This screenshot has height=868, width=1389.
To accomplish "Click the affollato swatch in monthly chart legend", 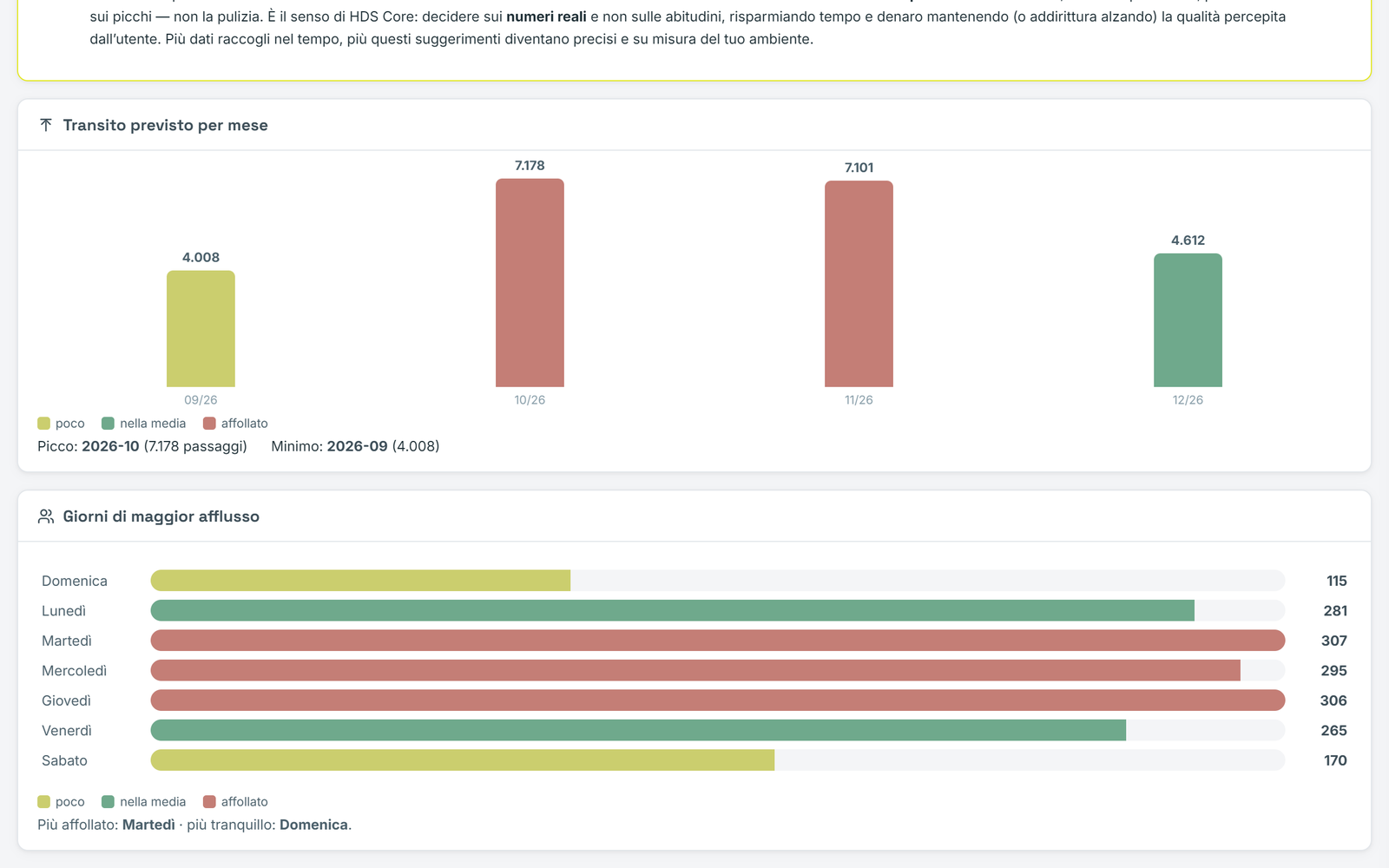I will pos(209,424).
